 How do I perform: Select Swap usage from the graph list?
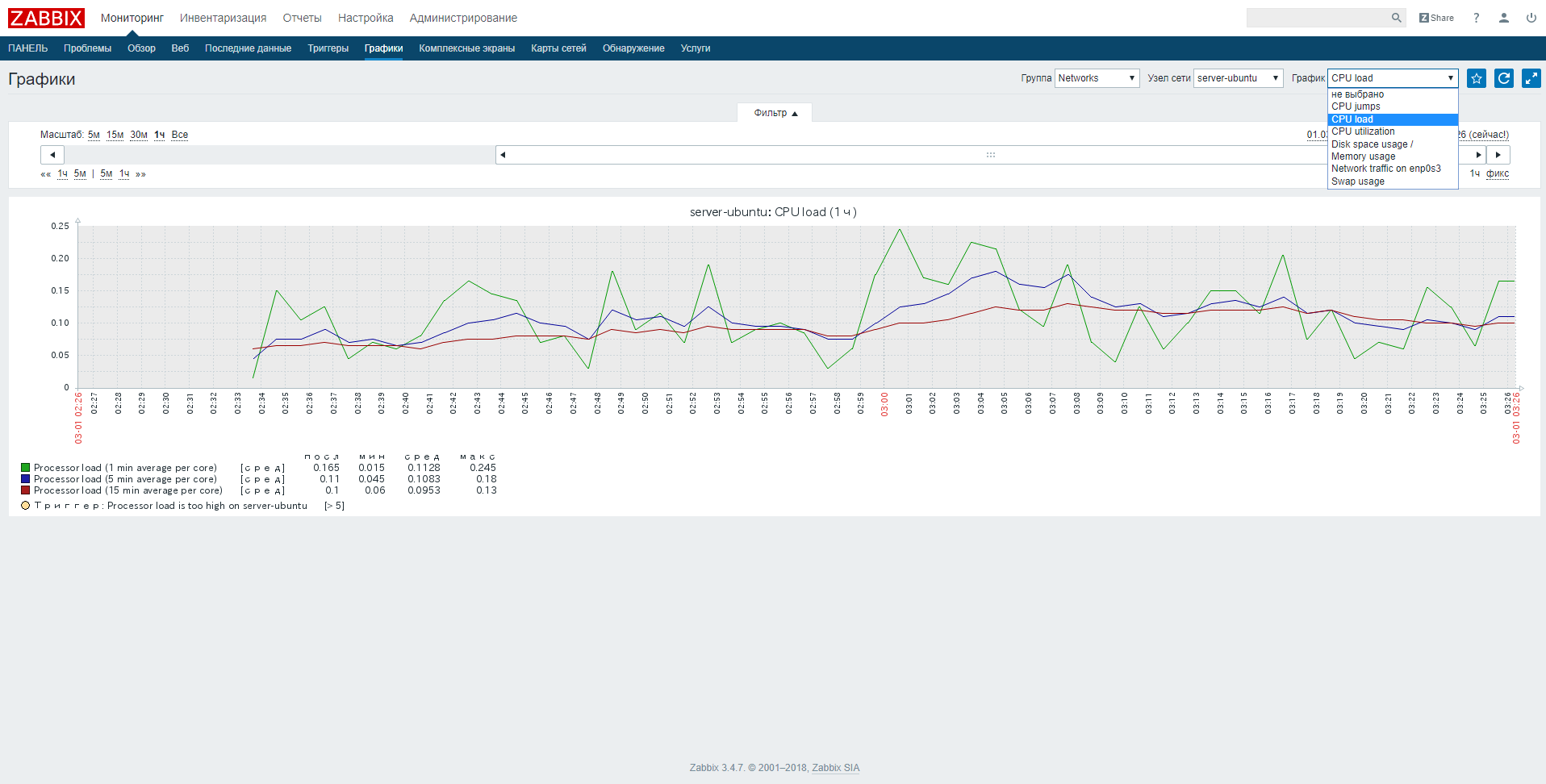(x=1356, y=181)
